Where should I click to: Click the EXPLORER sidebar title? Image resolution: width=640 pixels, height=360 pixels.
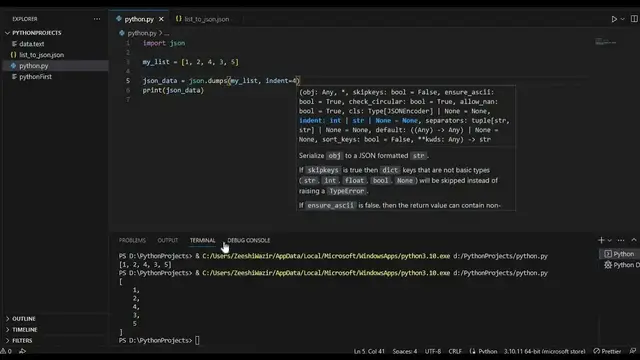pyautogui.click(x=24, y=19)
